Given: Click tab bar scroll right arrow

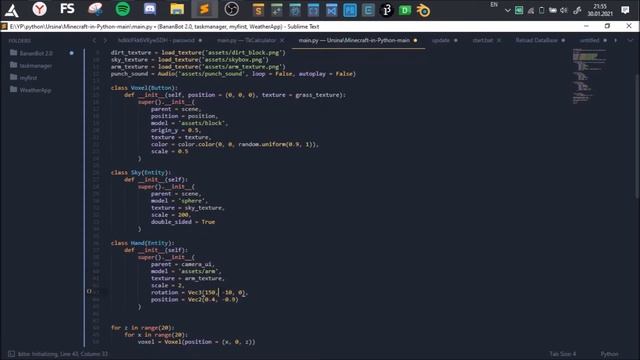Looking at the screenshot, I should (x=616, y=40).
